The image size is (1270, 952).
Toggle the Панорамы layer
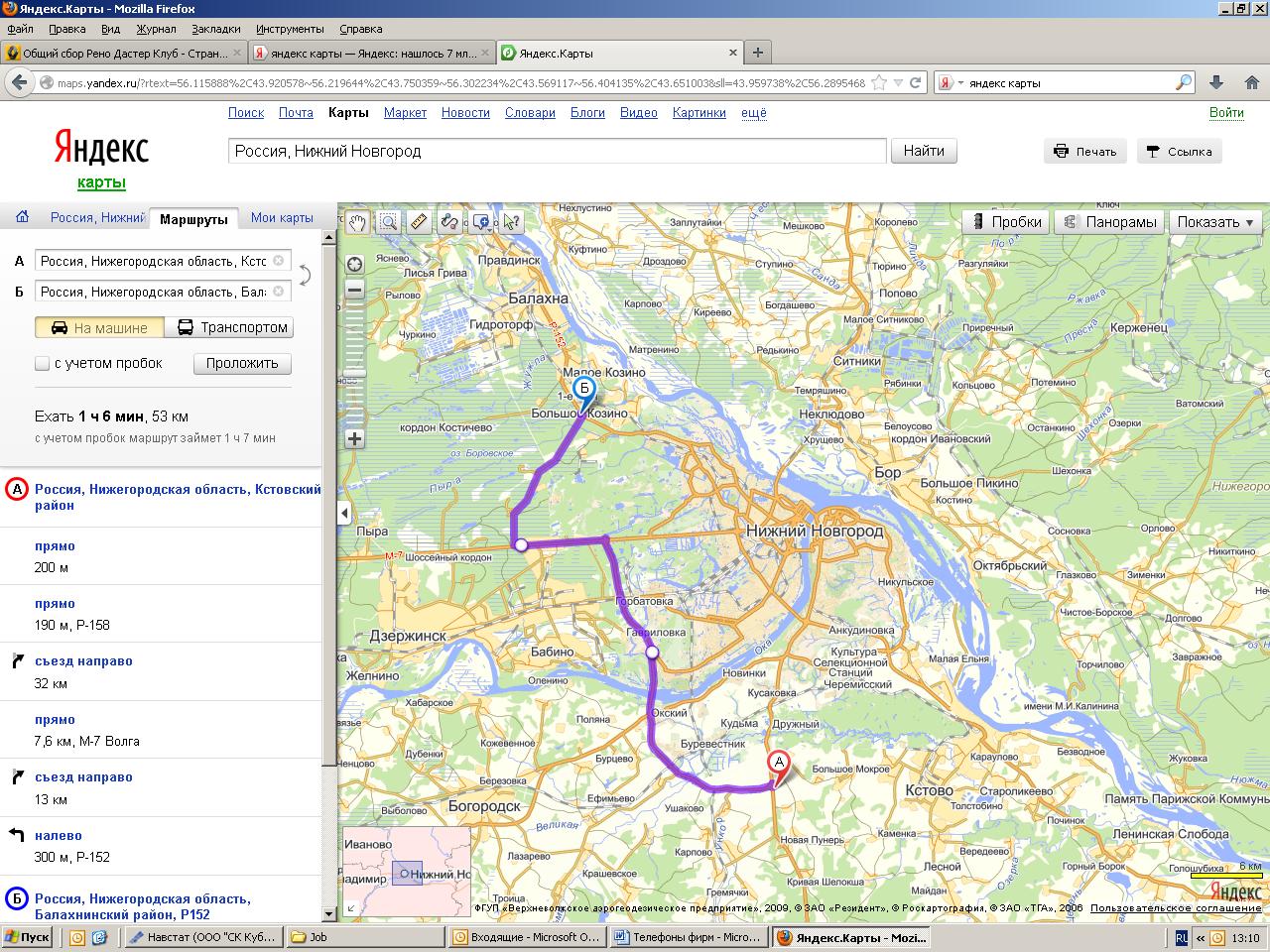point(1109,222)
